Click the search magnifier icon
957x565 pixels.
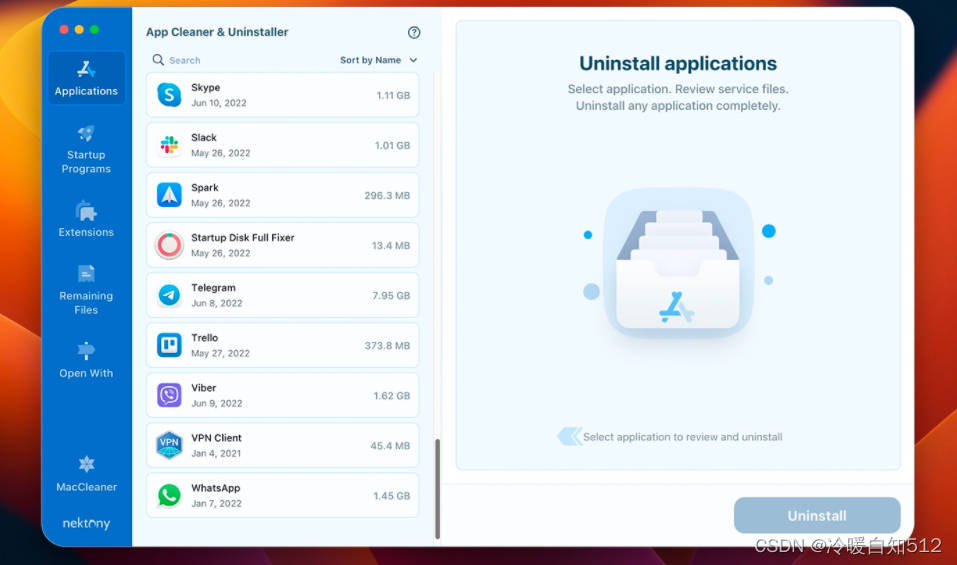point(158,60)
